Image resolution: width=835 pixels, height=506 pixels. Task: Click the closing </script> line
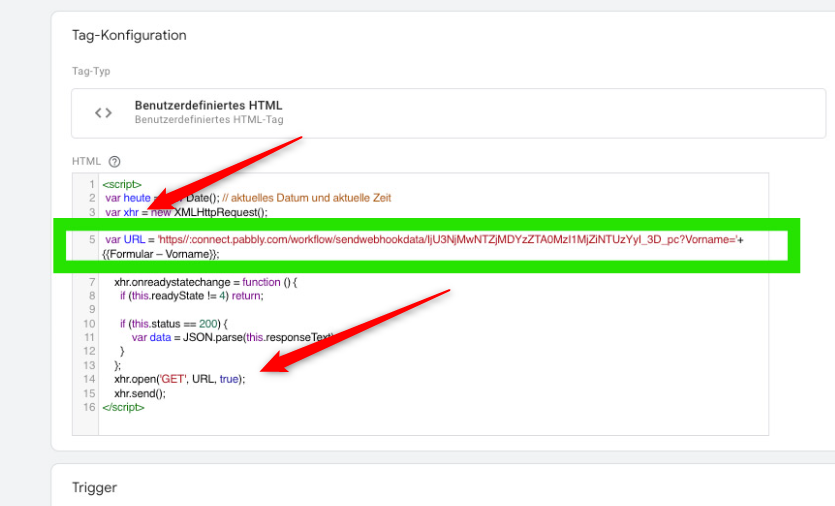pyautogui.click(x=124, y=407)
